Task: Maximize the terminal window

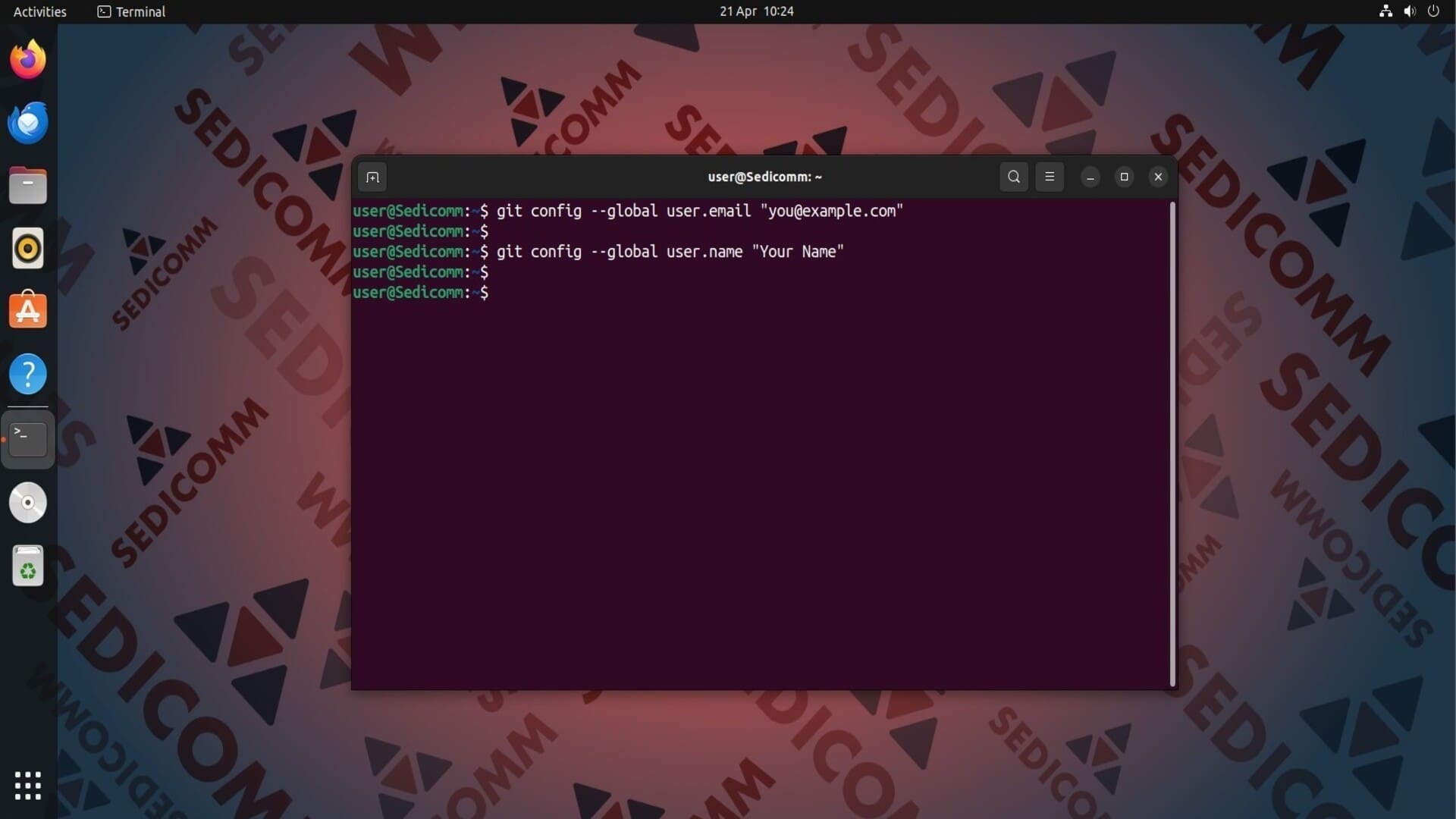Action: tap(1125, 177)
